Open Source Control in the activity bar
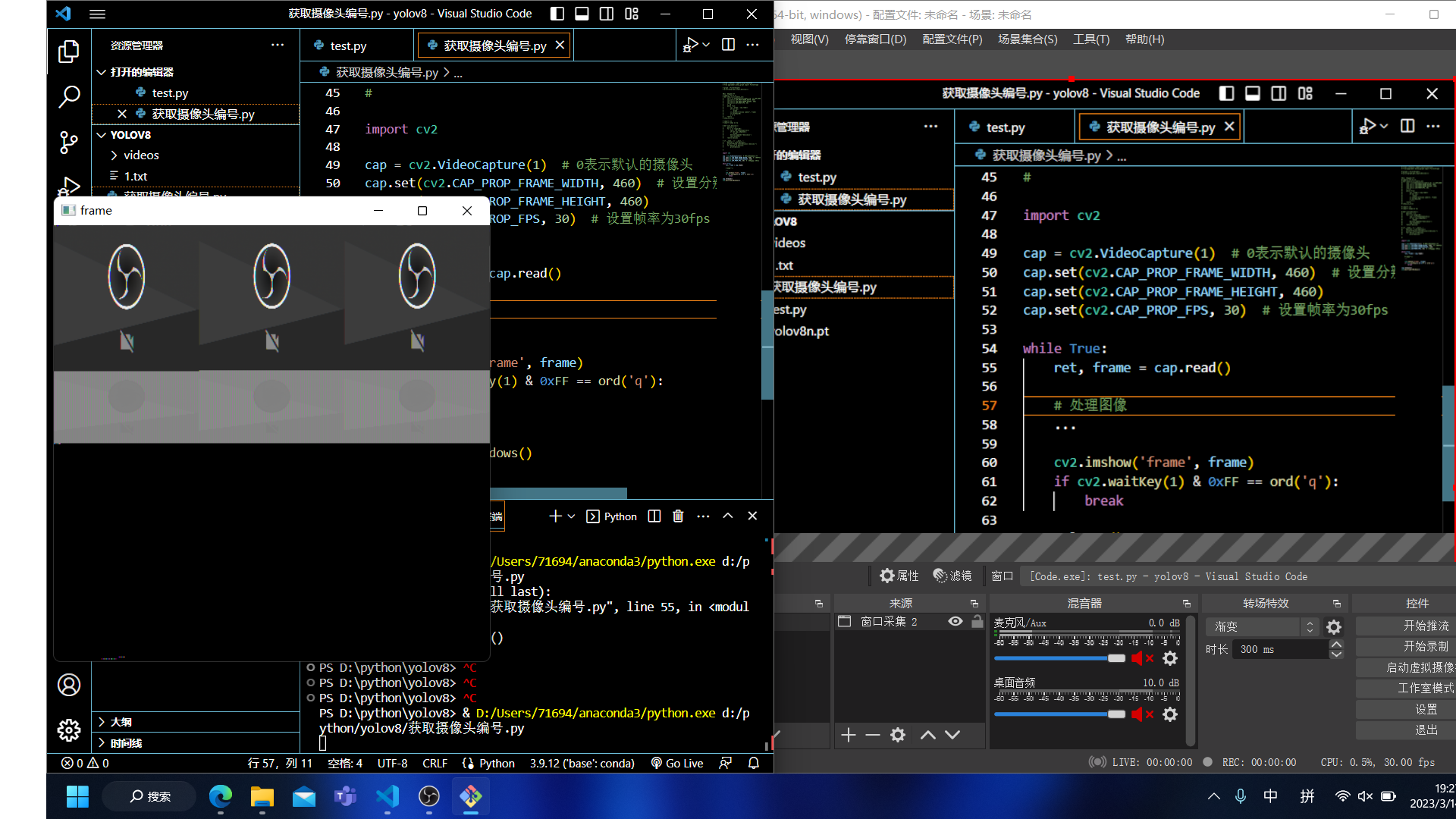Screen dimensions: 1456x819 point(69,143)
